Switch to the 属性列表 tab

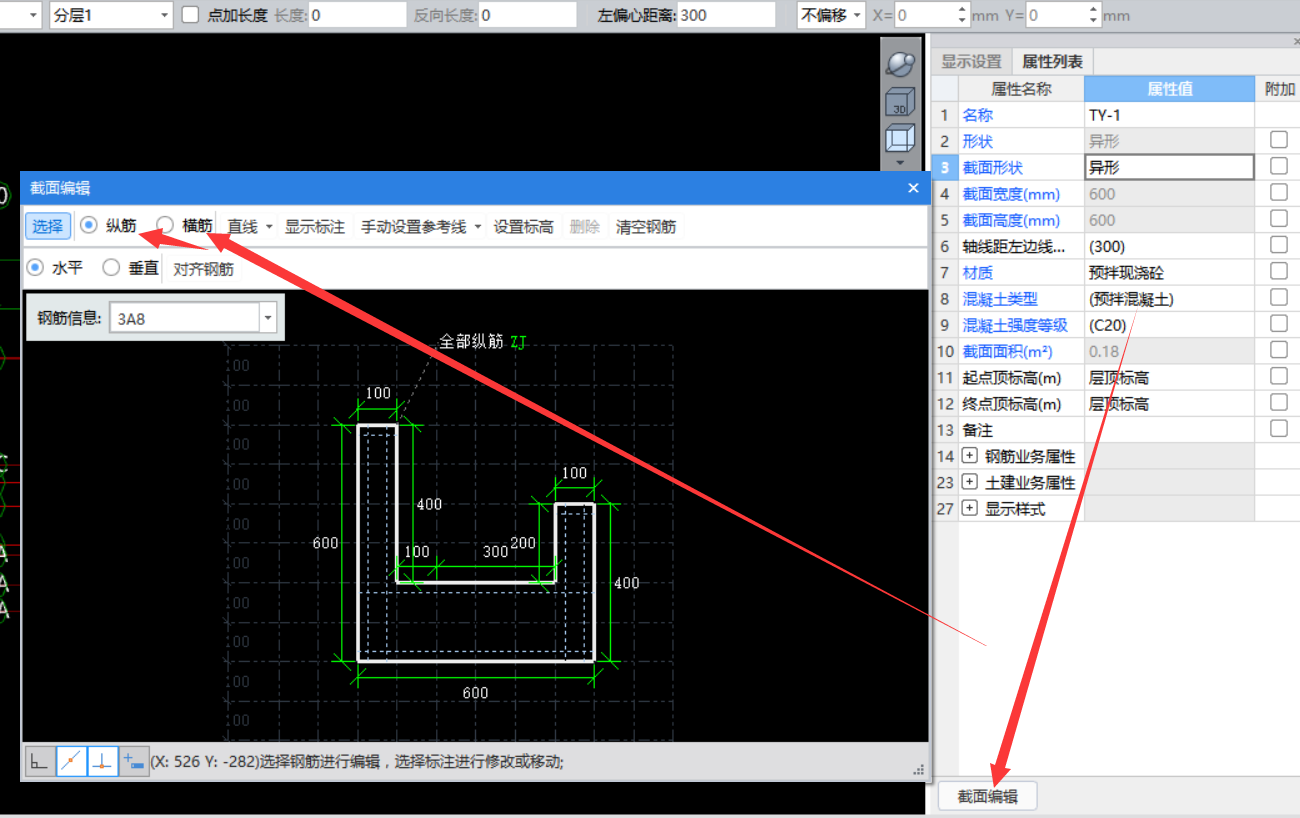click(1052, 62)
